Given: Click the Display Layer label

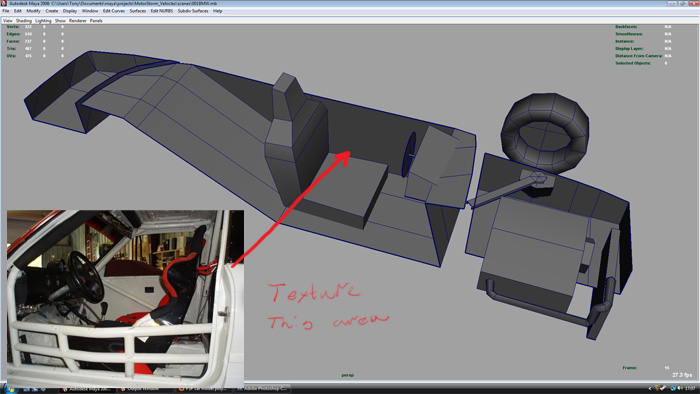Looking at the screenshot, I should click(629, 48).
